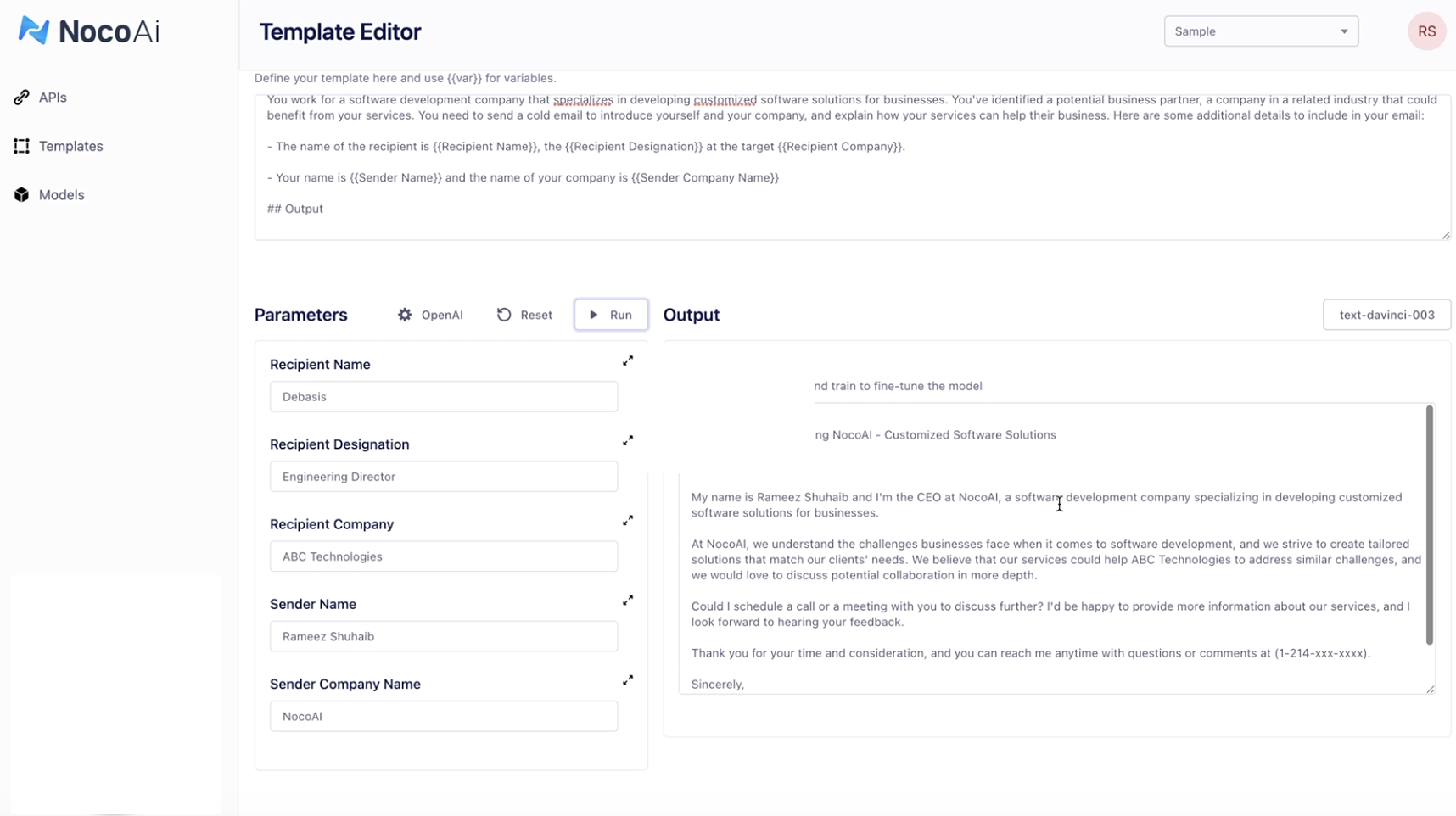Image resolution: width=1456 pixels, height=816 pixels.
Task: Open the Sample template dropdown
Action: click(x=1261, y=31)
